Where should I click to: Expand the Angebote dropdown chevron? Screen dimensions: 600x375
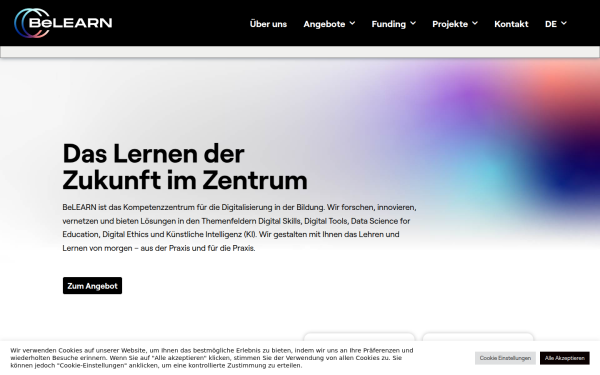pos(352,23)
